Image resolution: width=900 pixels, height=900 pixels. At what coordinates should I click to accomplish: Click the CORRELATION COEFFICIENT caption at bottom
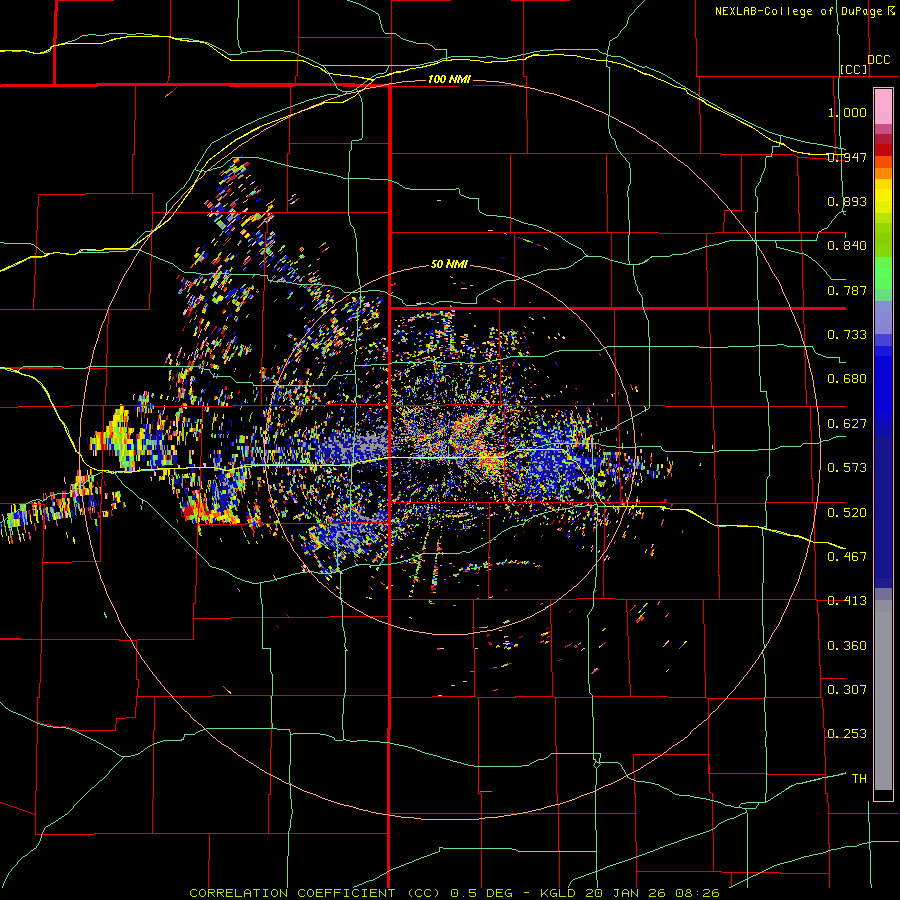[454, 893]
